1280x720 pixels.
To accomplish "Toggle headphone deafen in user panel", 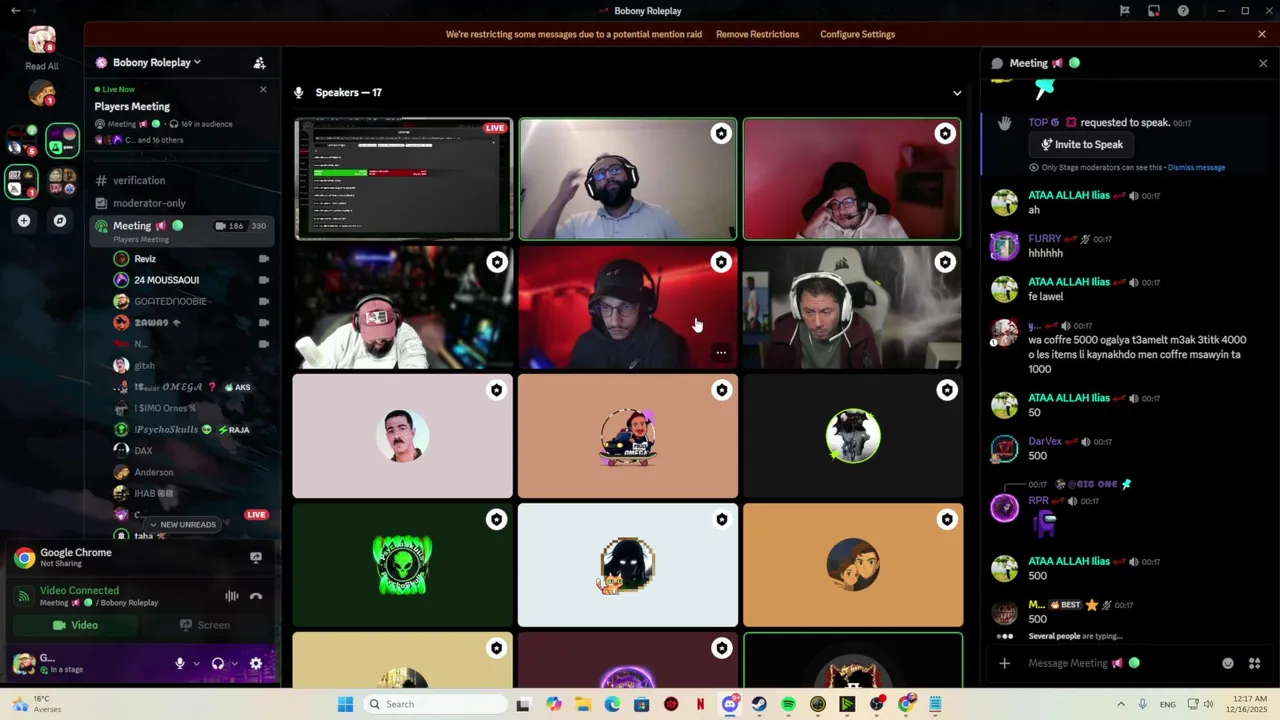I will coord(217,663).
